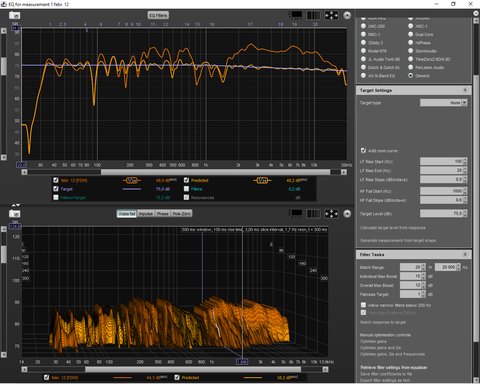Click waterfall vertical zoom down arrow
The width and height of the screenshot is (480, 384).
tap(4, 355)
